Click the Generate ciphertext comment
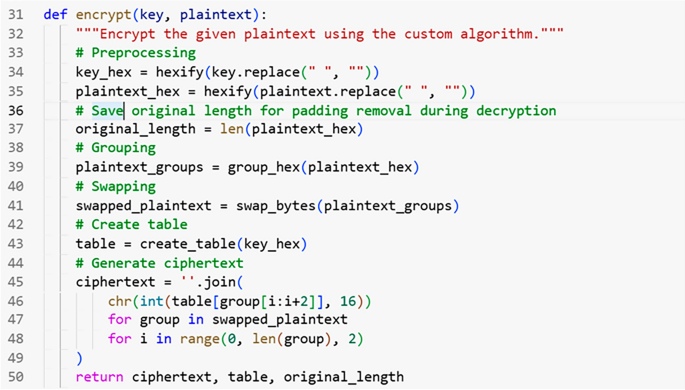This screenshot has width=685, height=390. pos(159,263)
